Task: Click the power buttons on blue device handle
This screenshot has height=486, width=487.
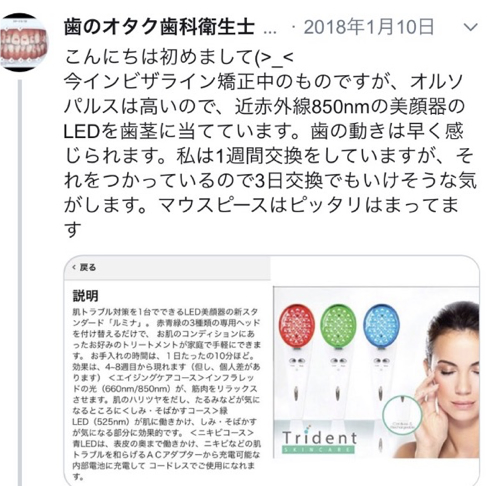Action: point(381,361)
